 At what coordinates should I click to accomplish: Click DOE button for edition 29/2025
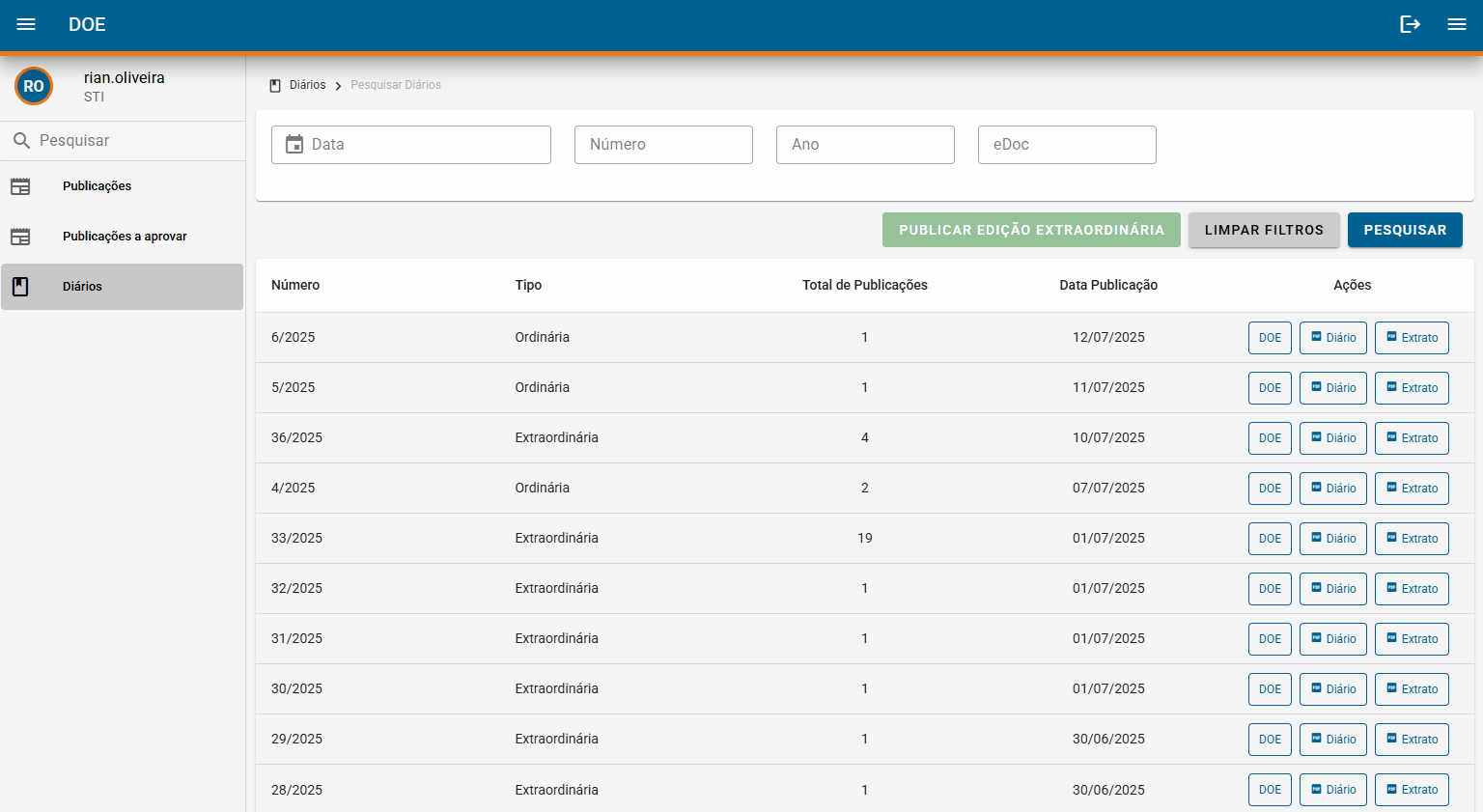[x=1270, y=740]
